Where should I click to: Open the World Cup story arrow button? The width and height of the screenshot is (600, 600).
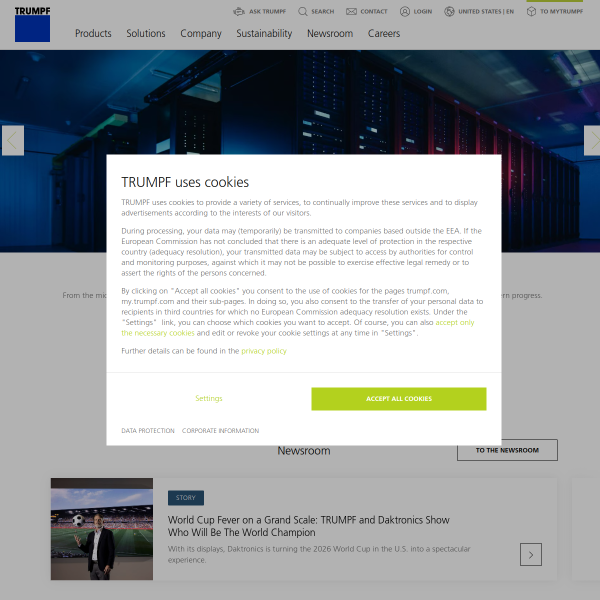coord(531,554)
